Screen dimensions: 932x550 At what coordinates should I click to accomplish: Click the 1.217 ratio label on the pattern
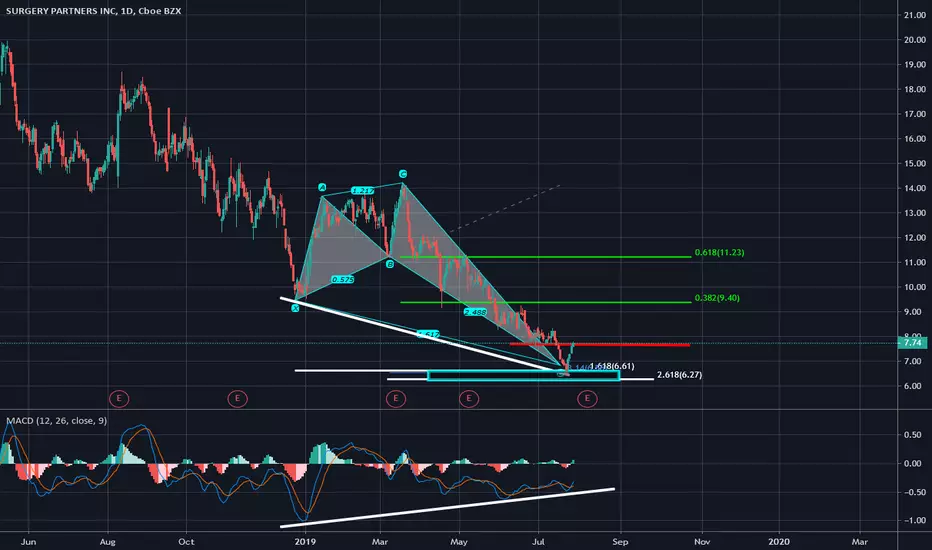[363, 191]
